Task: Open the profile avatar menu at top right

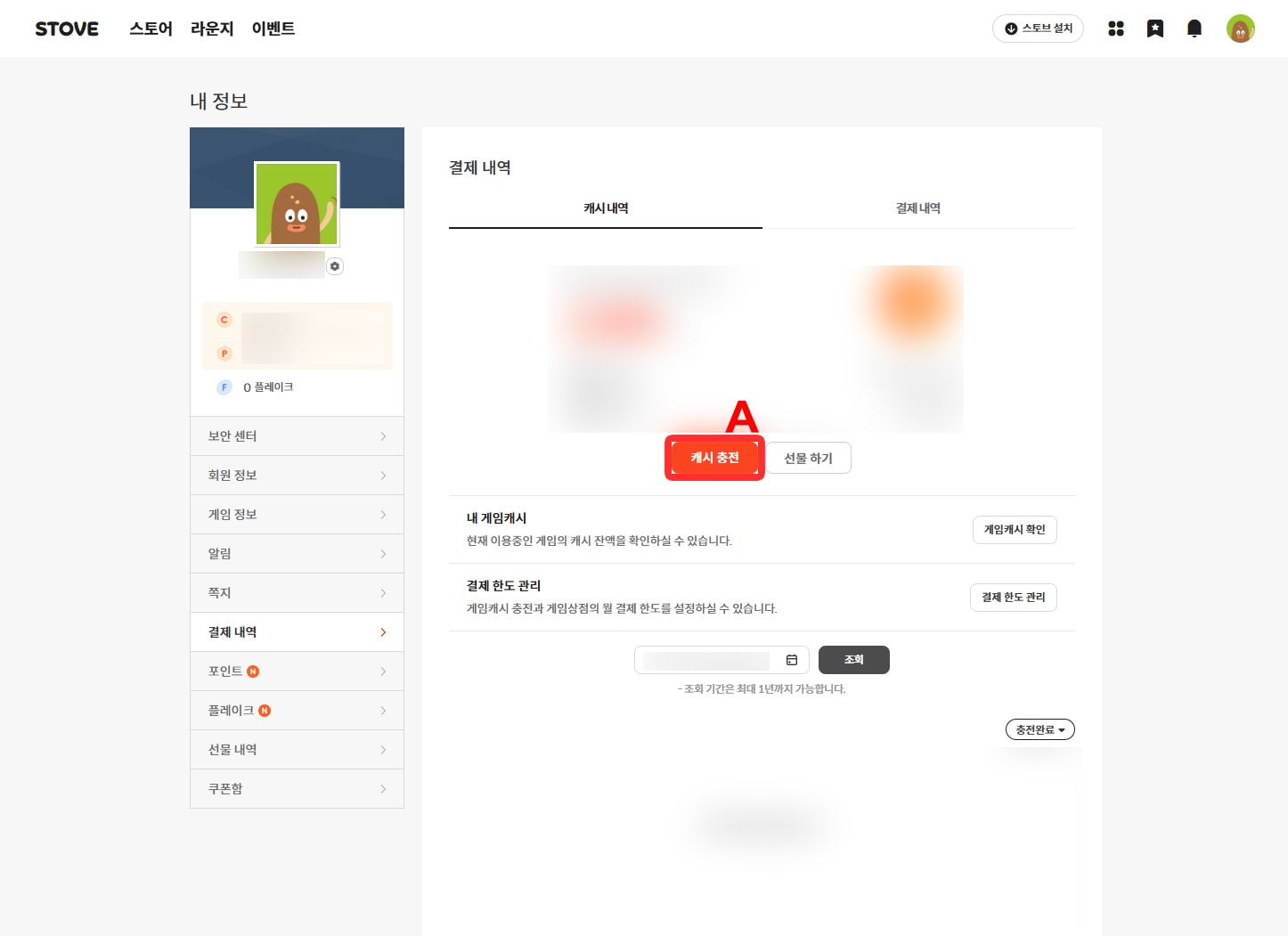Action: [1240, 28]
